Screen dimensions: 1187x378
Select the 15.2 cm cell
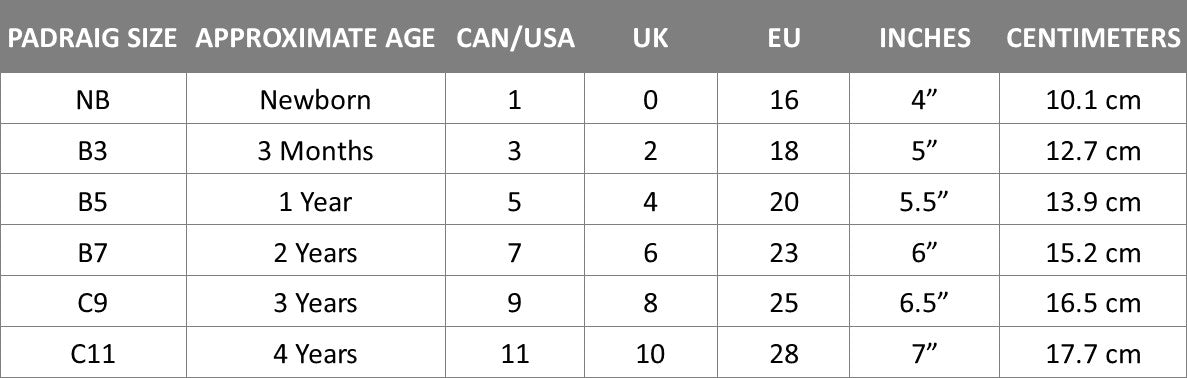1093,252
